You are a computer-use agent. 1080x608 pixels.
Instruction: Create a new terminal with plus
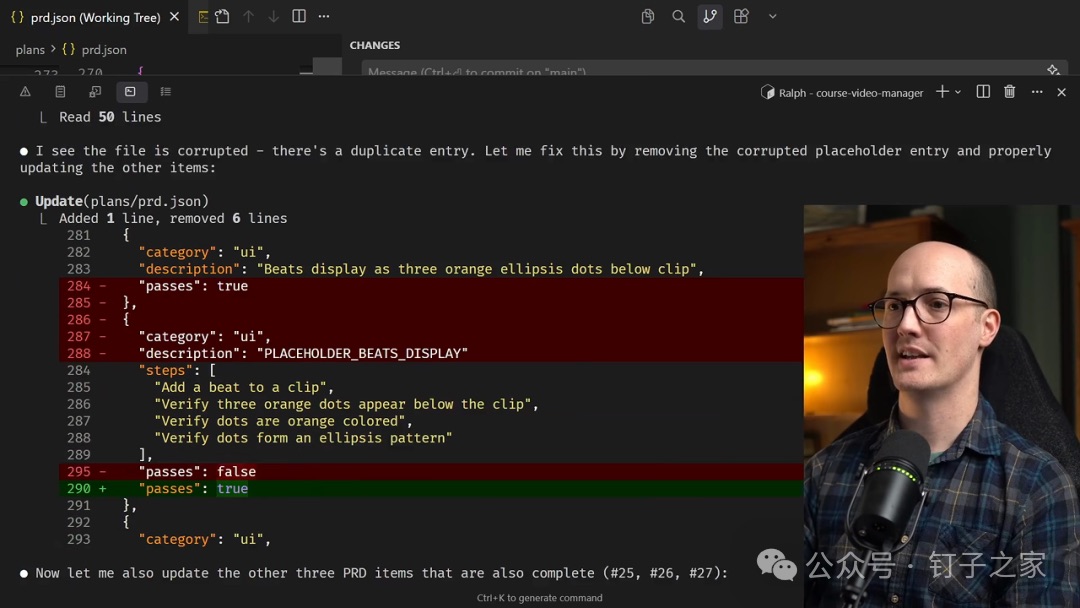click(x=942, y=92)
